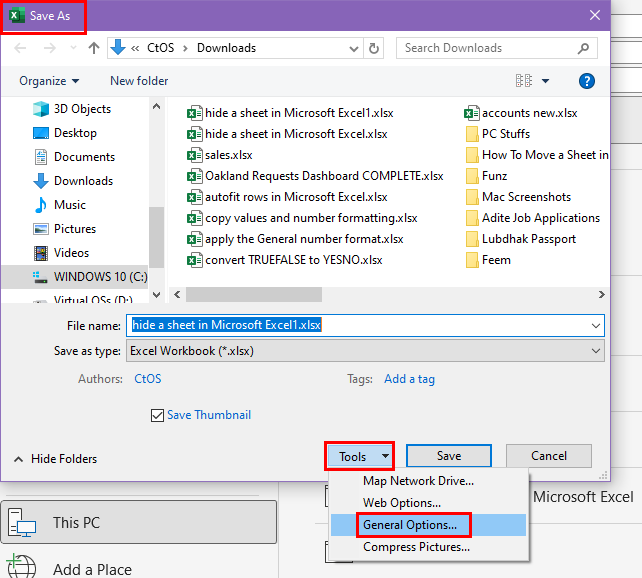This screenshot has height=578, width=642.
Task: Expand the view options dropdown arrow
Action: [x=545, y=81]
